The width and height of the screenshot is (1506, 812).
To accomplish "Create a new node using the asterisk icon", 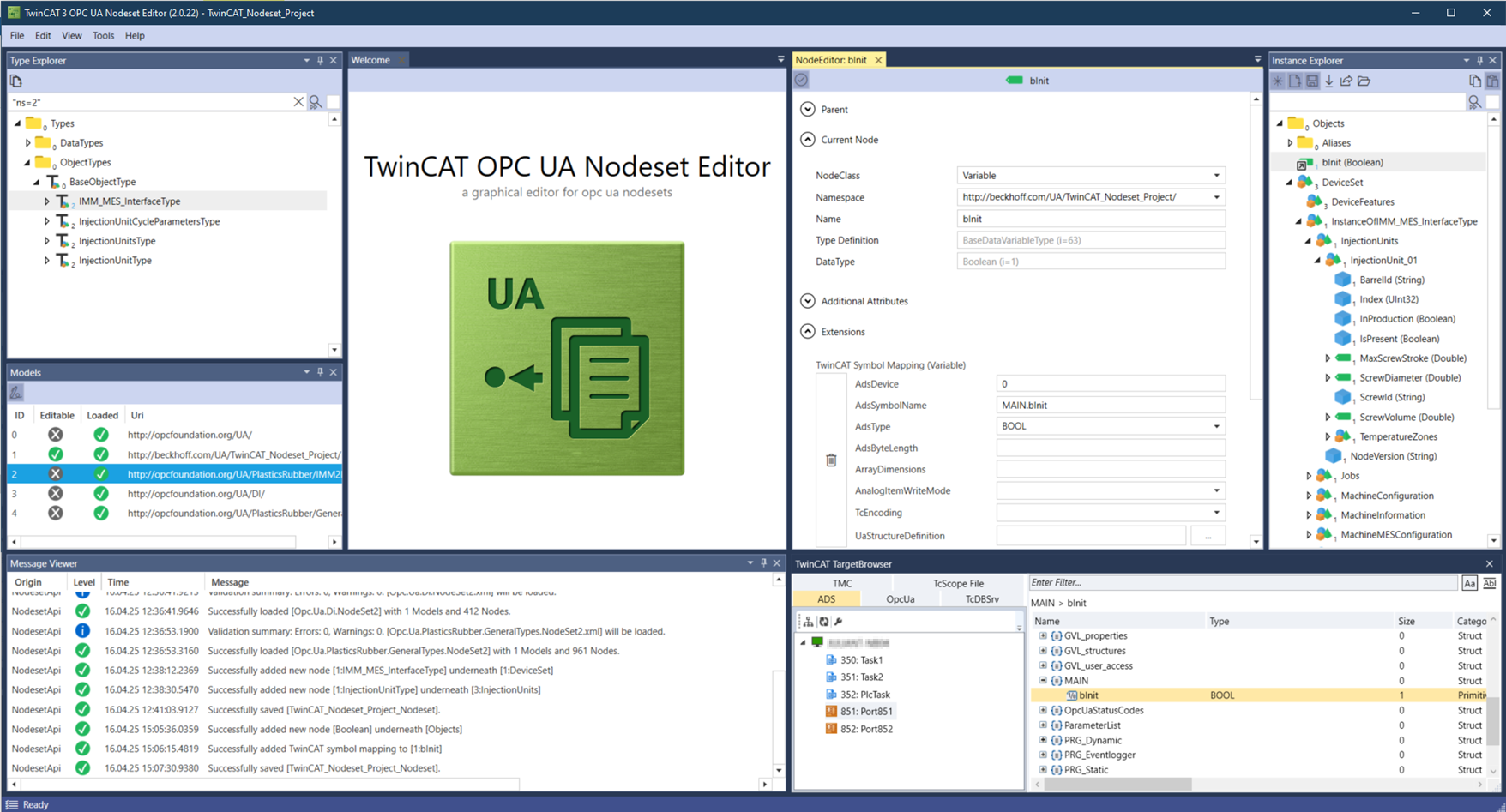I will coord(1277,81).
